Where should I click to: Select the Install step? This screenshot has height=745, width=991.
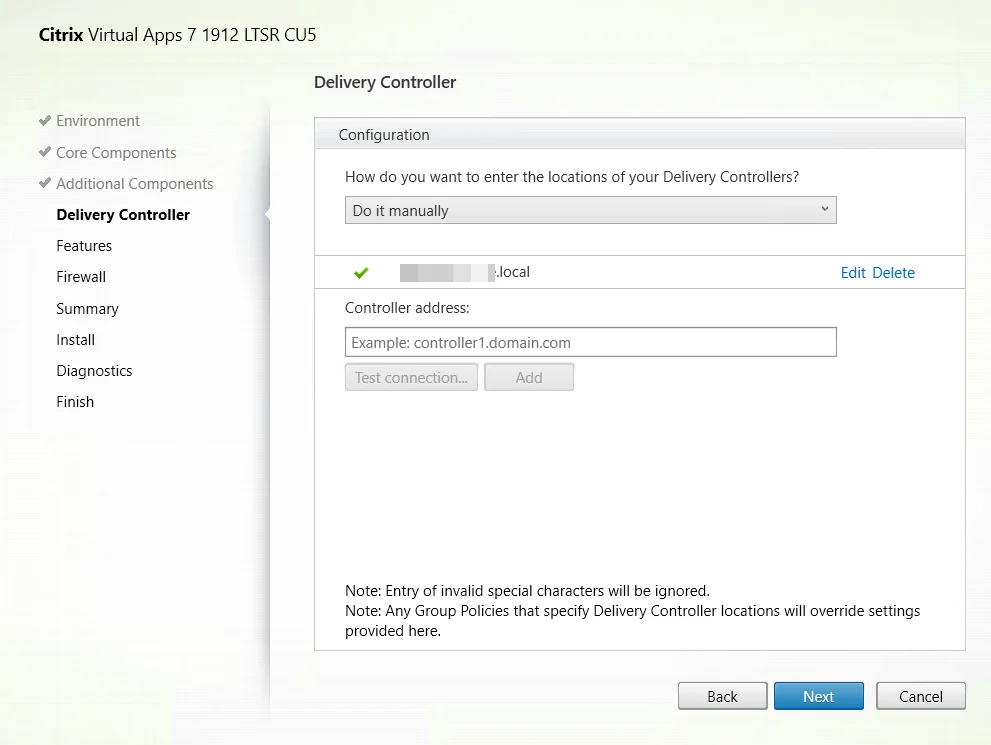pos(75,340)
